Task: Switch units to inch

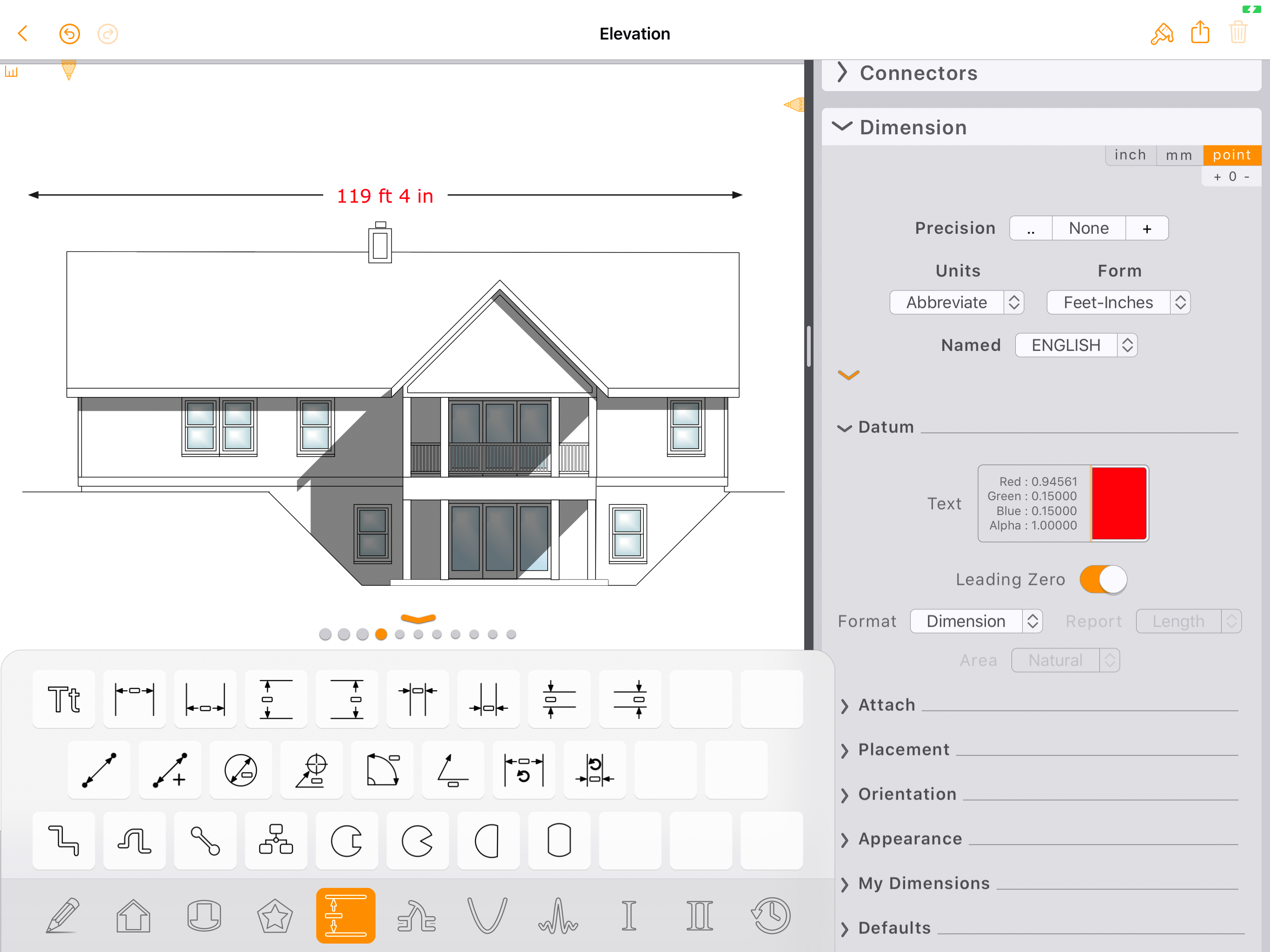Action: [1130, 155]
